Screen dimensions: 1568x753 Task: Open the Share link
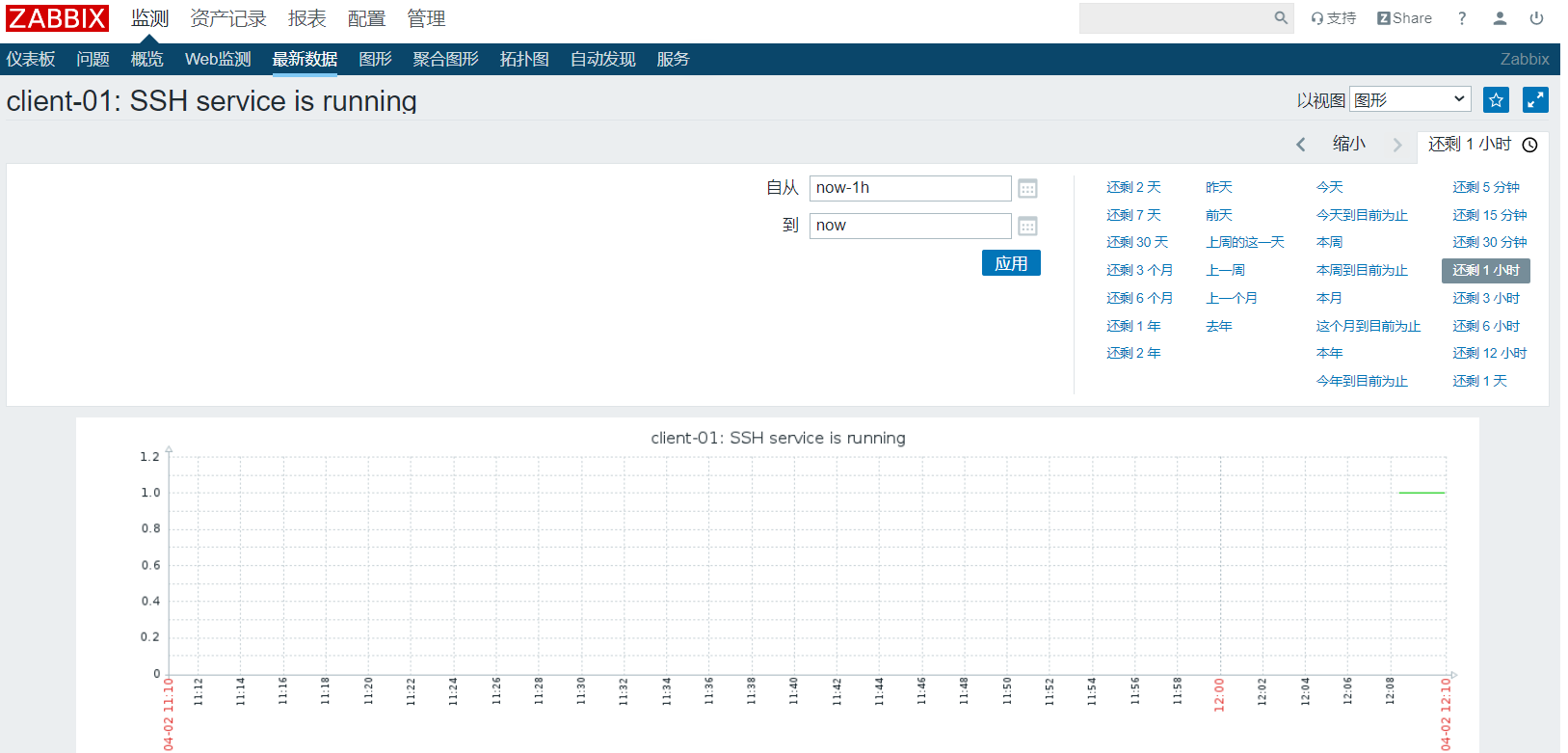pos(1404,18)
